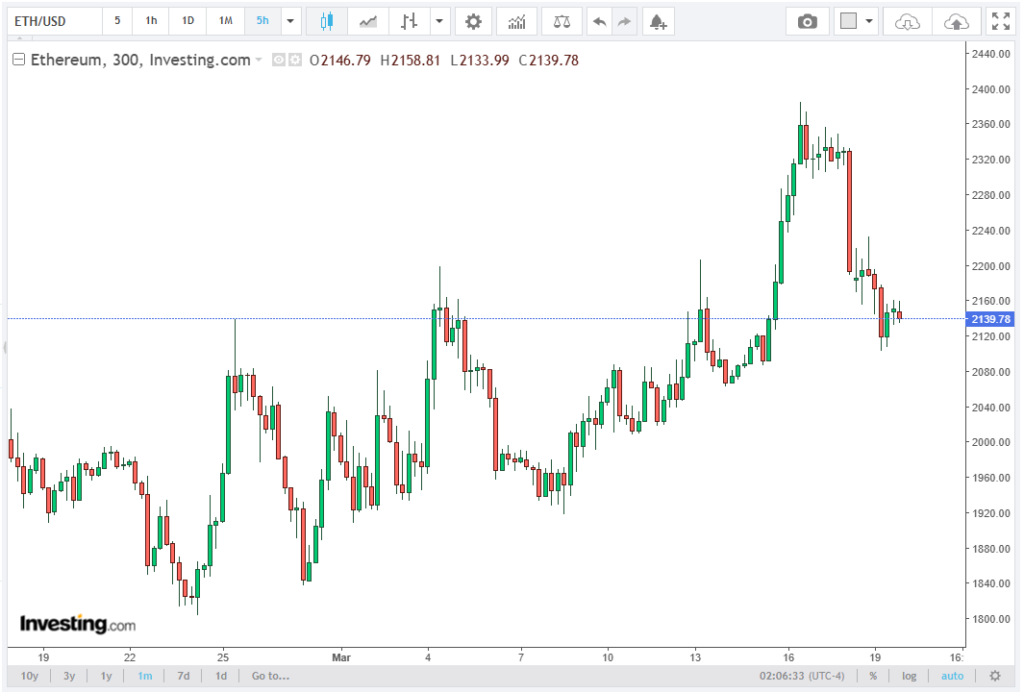Select the candlestick chart style icon
Image resolution: width=1024 pixels, height=693 pixels.
pos(325,21)
